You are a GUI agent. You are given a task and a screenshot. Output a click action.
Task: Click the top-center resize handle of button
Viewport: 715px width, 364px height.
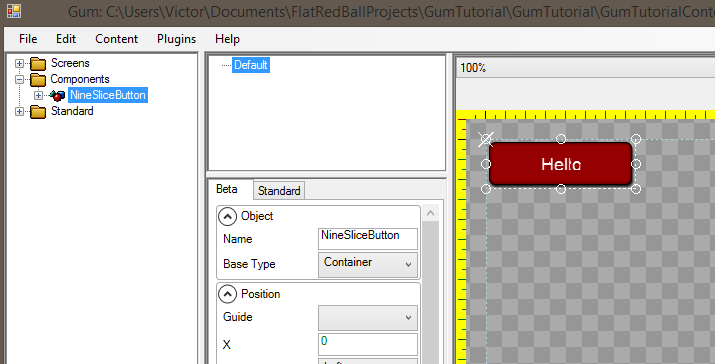(x=561, y=139)
